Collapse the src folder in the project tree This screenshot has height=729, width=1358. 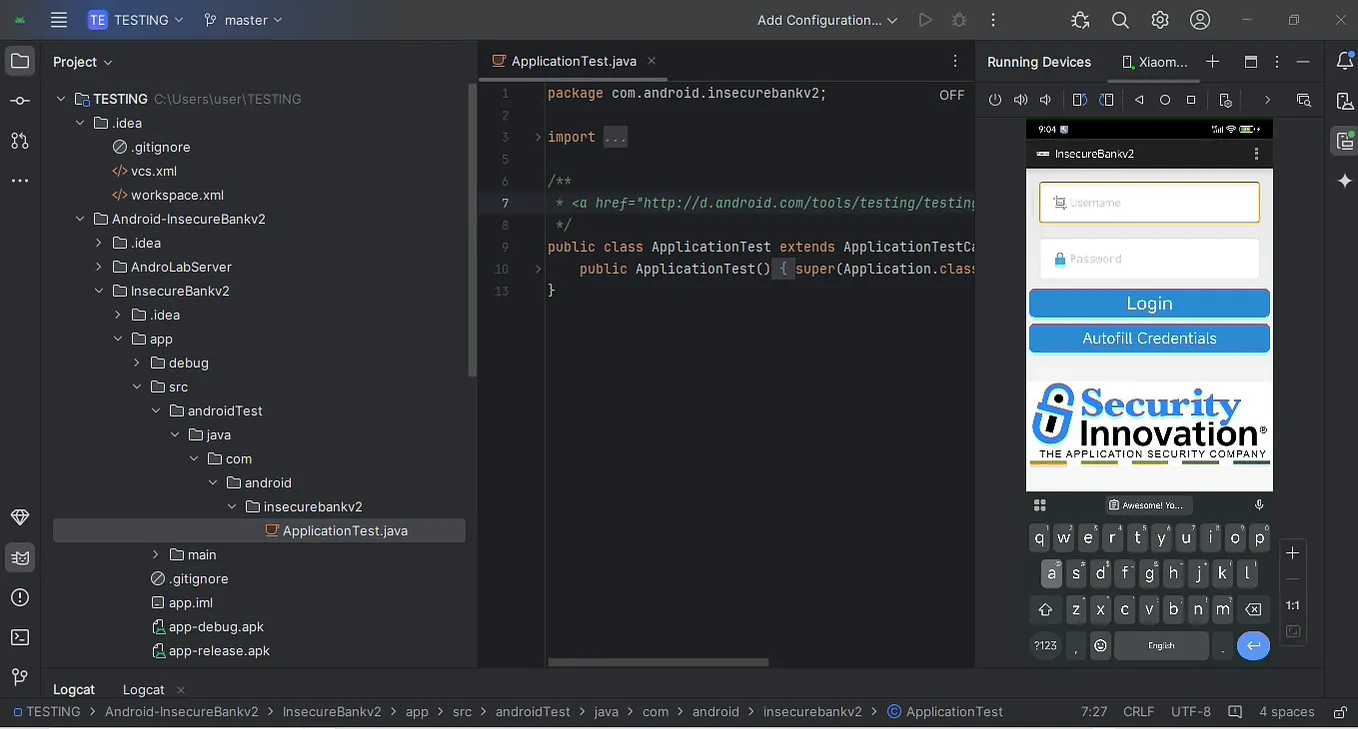(137, 386)
